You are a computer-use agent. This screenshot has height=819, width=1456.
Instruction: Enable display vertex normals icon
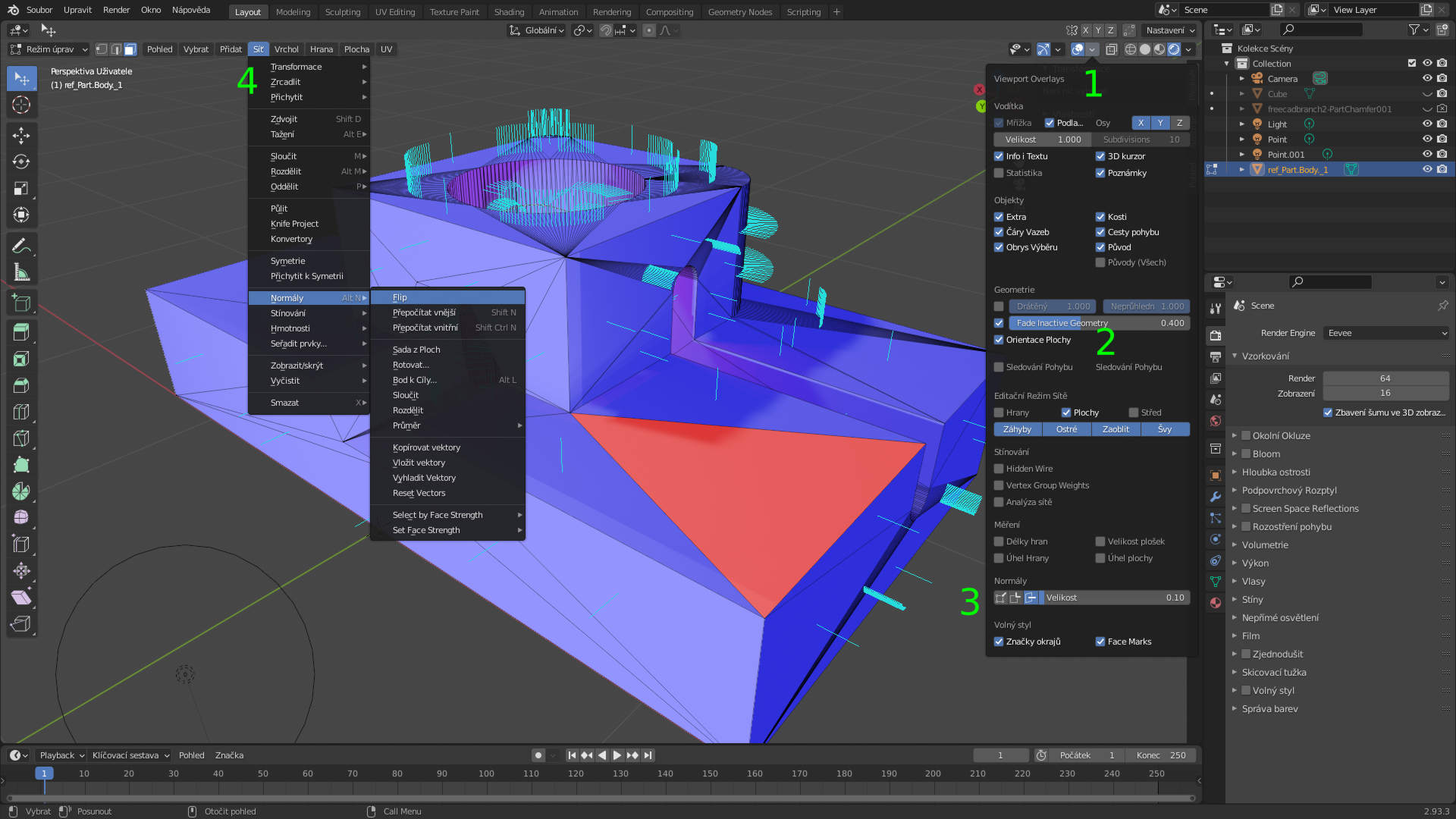tap(1000, 598)
